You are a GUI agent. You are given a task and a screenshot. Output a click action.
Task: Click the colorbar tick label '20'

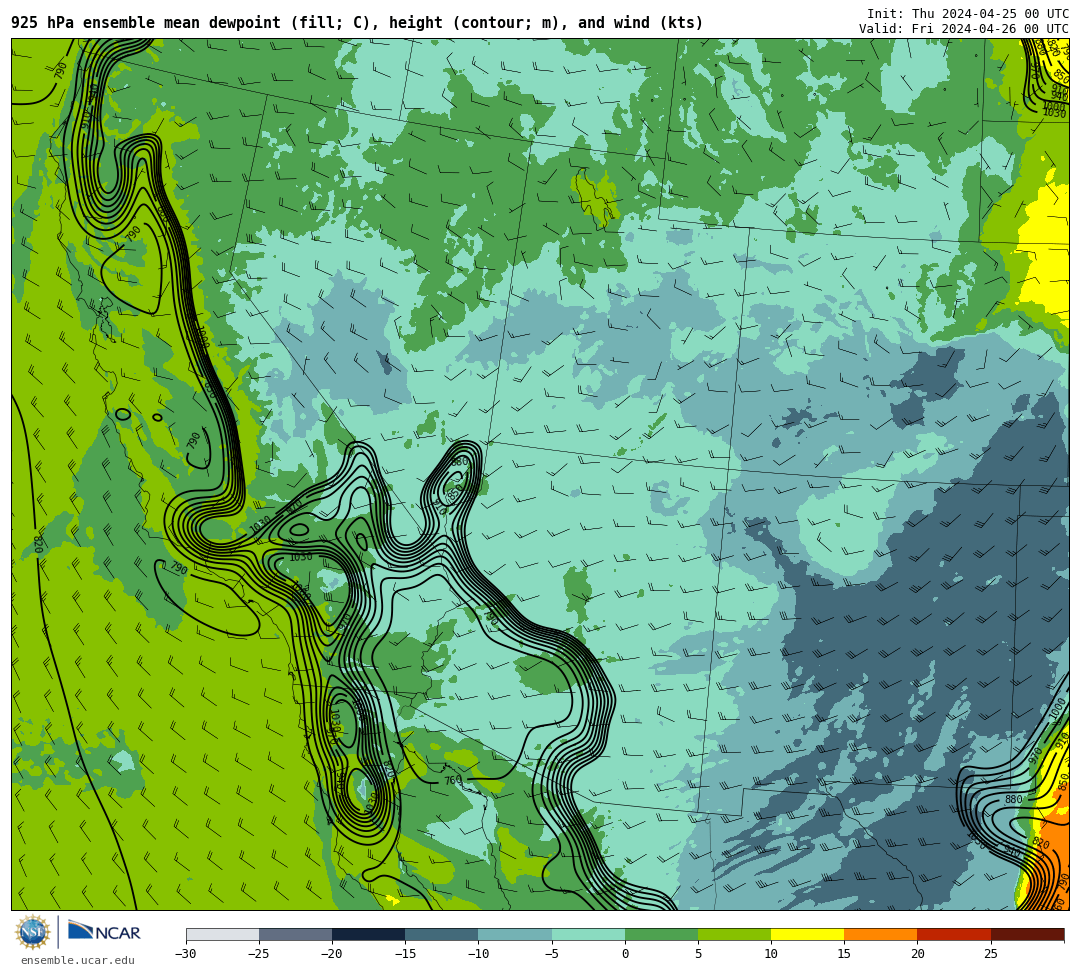click(917, 954)
